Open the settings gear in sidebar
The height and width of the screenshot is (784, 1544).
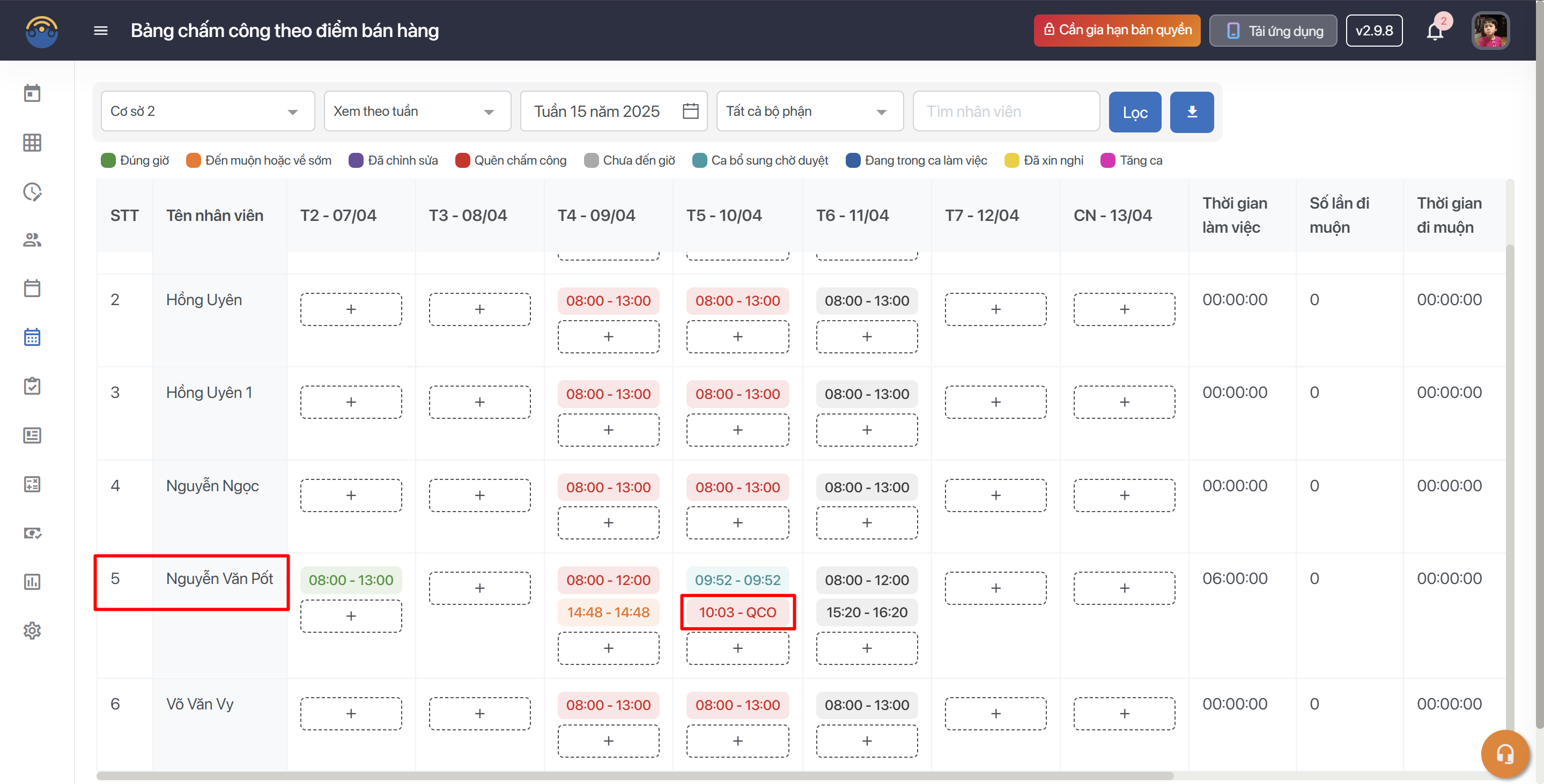pyautogui.click(x=32, y=631)
